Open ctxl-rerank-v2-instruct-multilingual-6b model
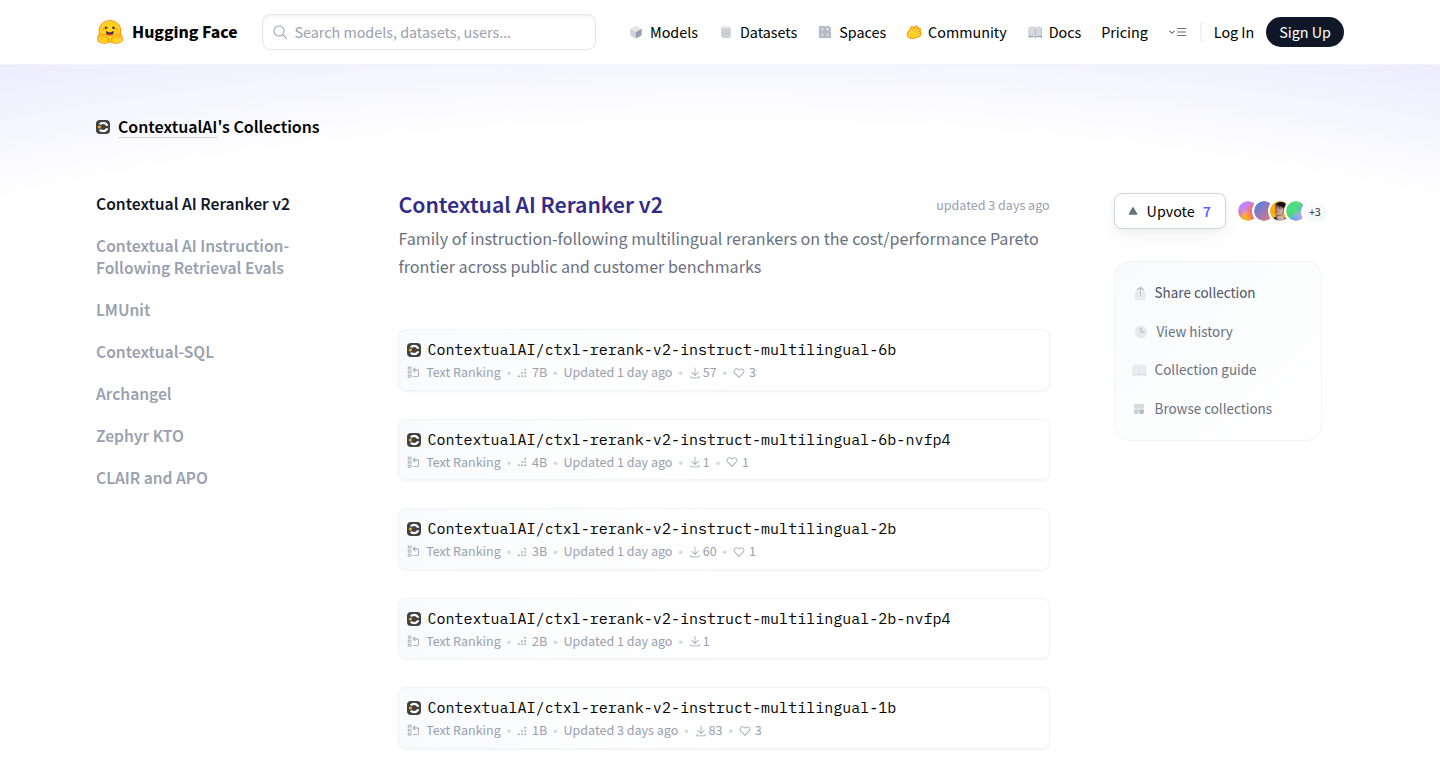 coord(724,360)
